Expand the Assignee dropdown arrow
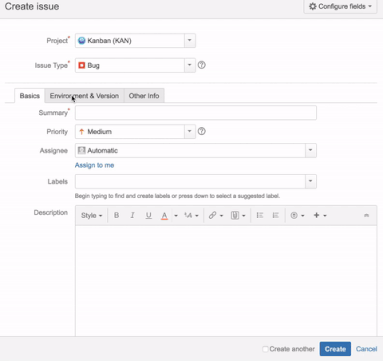The height and width of the screenshot is (361, 383). click(x=311, y=150)
